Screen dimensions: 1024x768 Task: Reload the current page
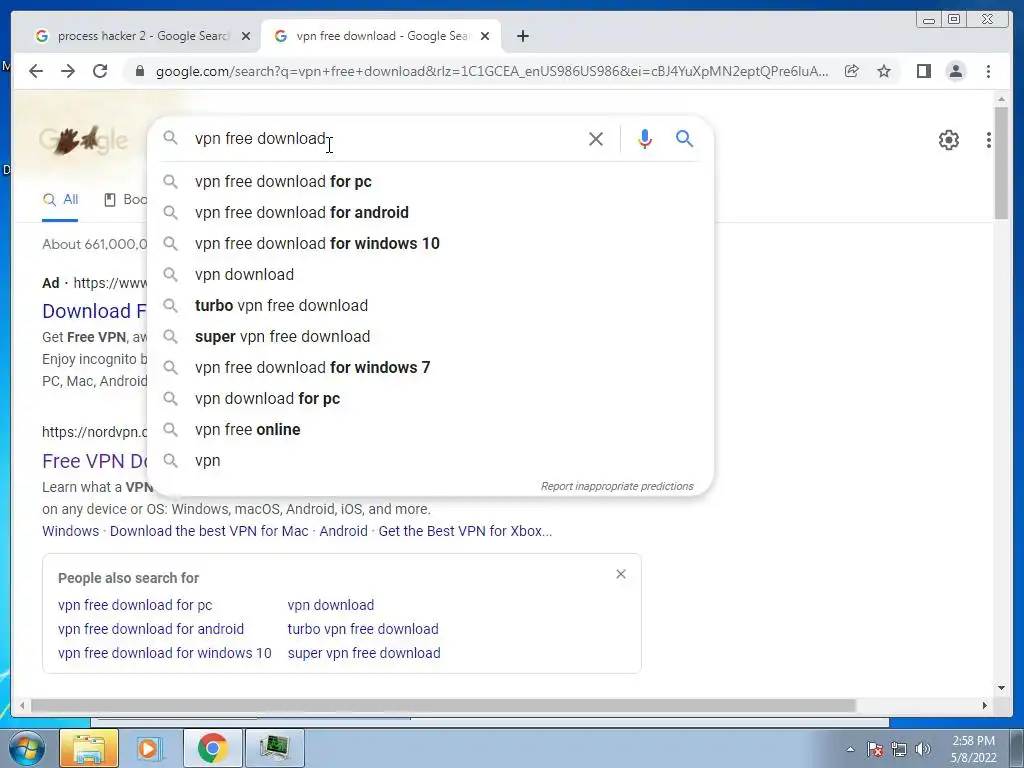pos(100,71)
